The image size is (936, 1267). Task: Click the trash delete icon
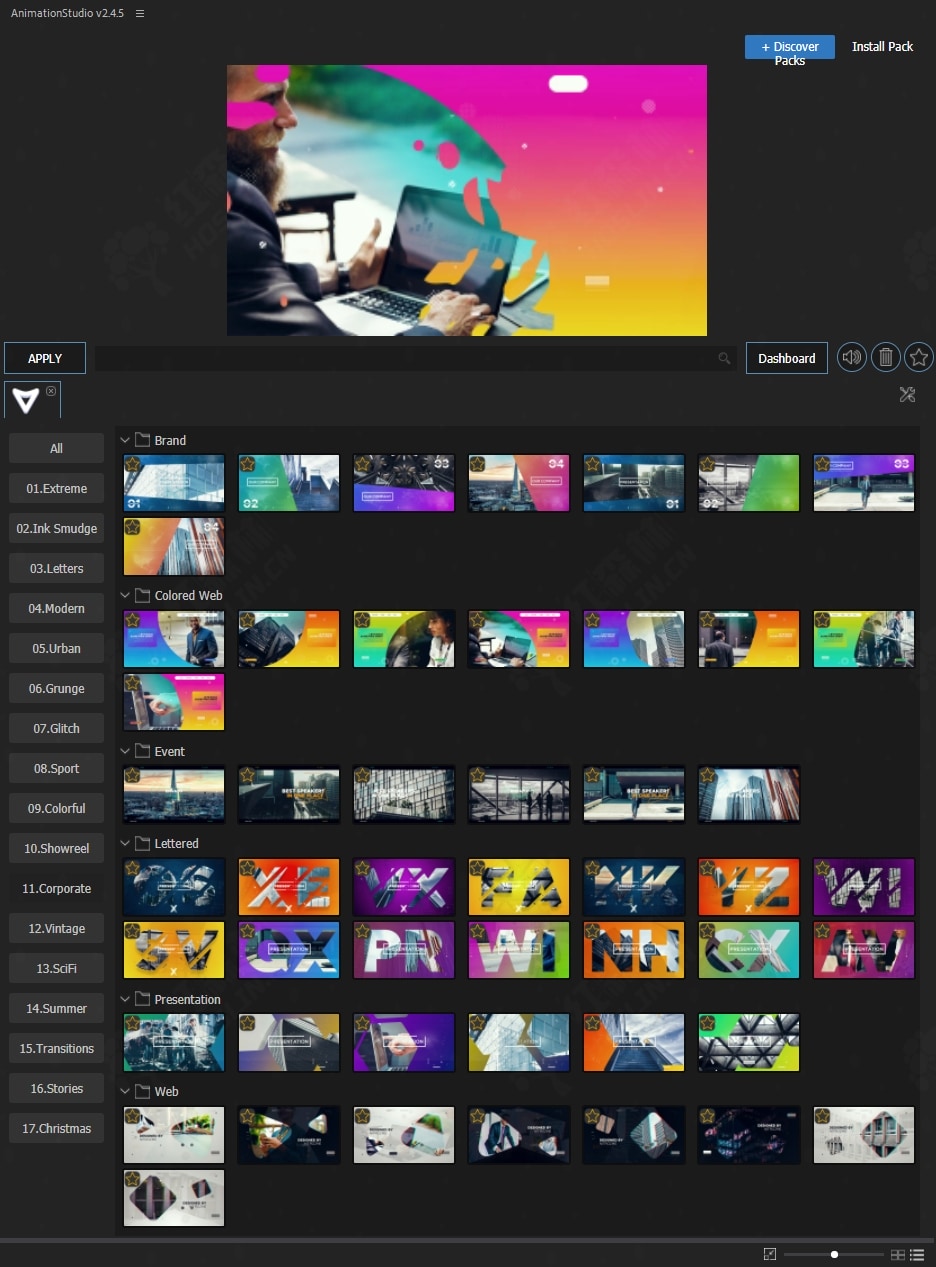point(885,357)
